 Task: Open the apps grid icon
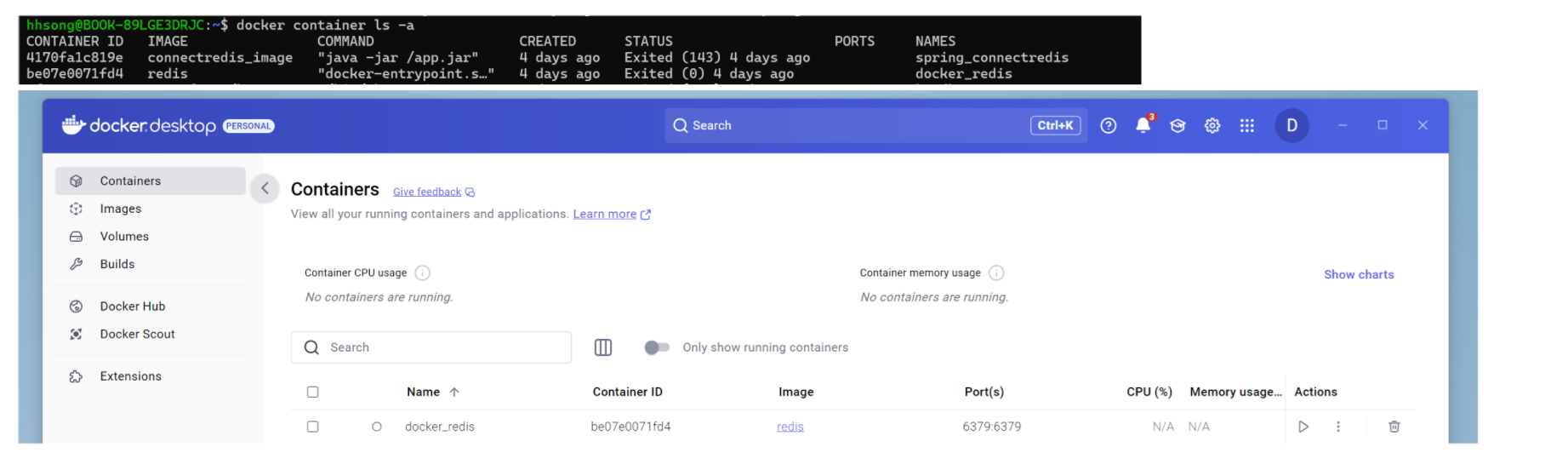(x=1247, y=125)
